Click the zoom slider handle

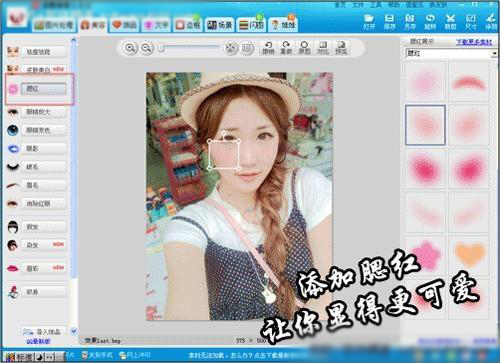click(161, 48)
